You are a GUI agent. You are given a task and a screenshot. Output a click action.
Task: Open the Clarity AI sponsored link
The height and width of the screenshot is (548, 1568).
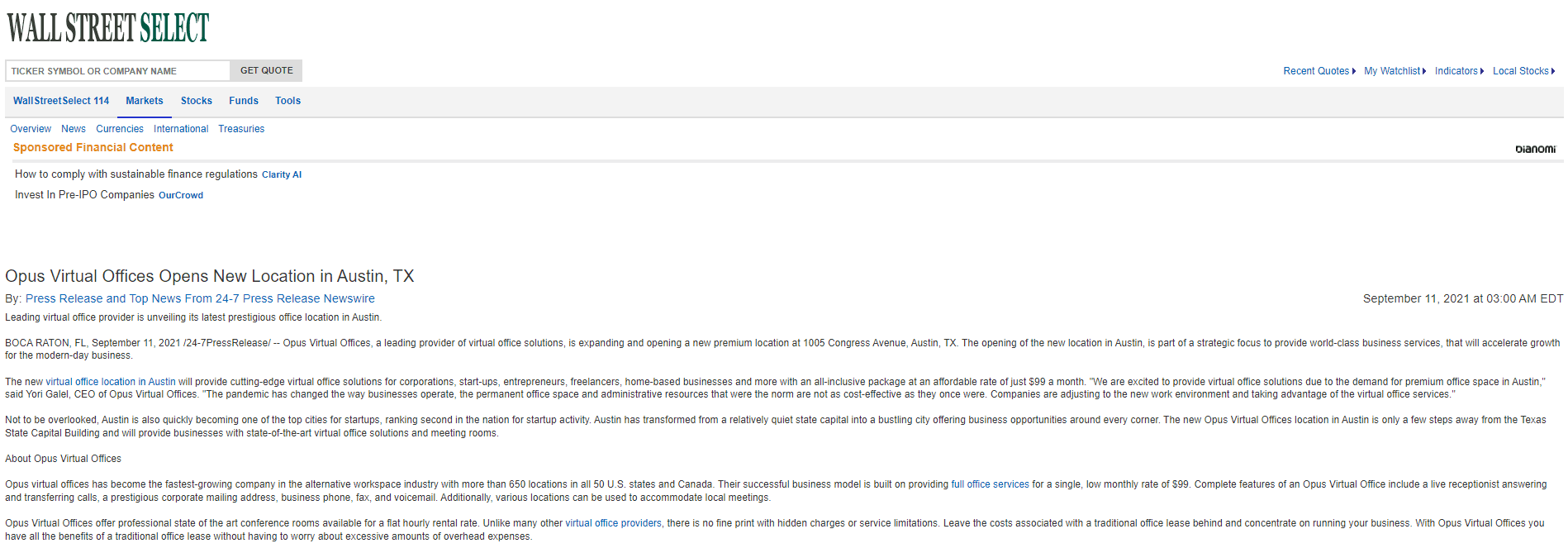[x=282, y=174]
